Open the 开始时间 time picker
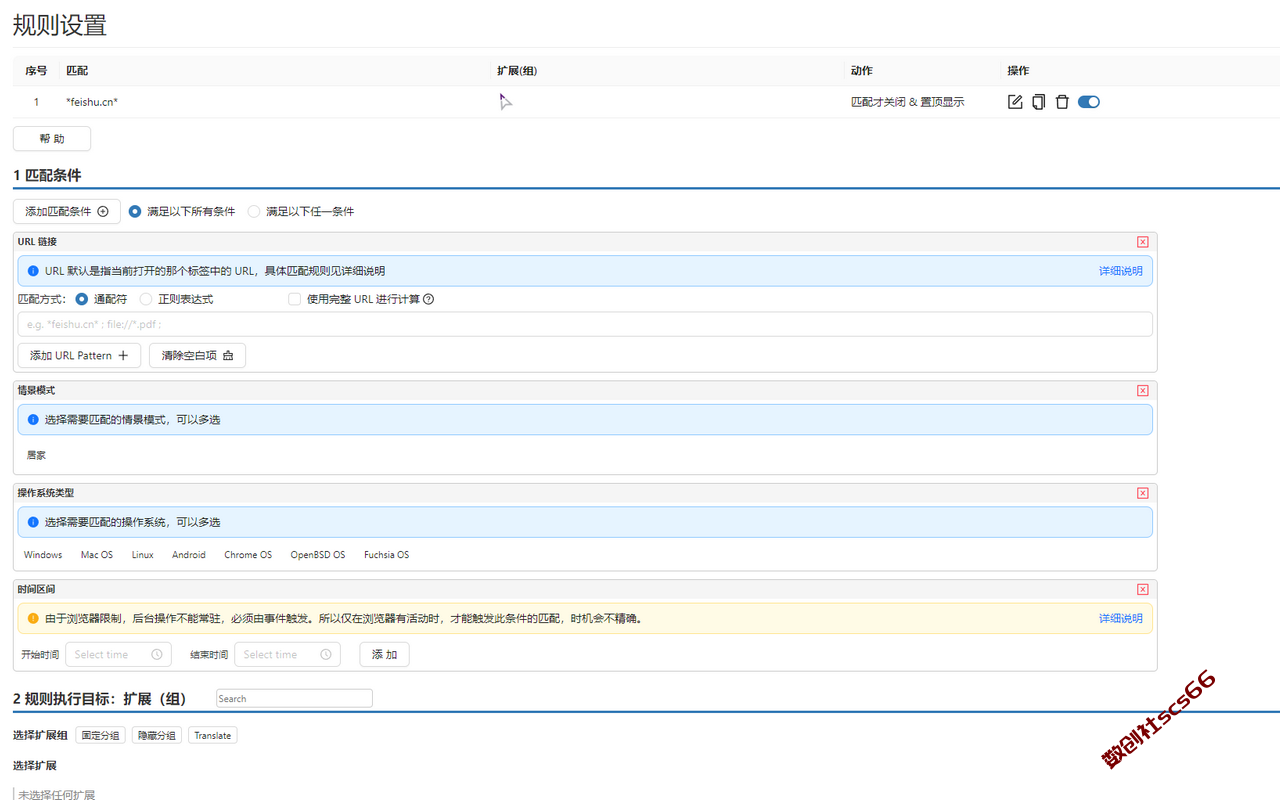1280x800 pixels. (118, 655)
